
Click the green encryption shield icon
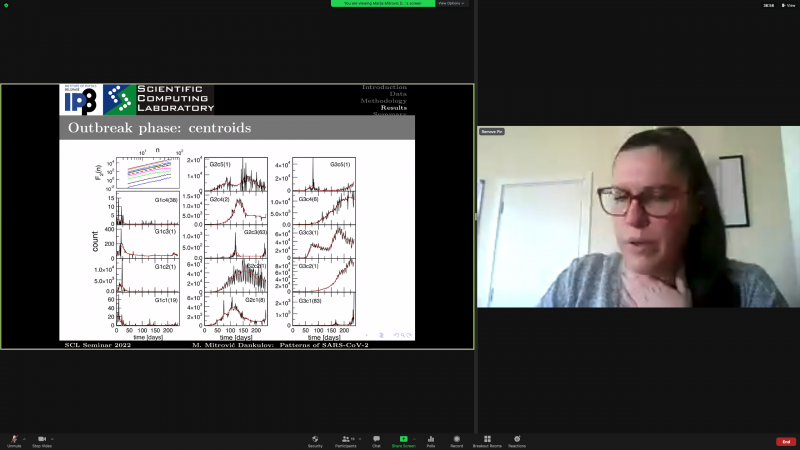pos(6,5)
